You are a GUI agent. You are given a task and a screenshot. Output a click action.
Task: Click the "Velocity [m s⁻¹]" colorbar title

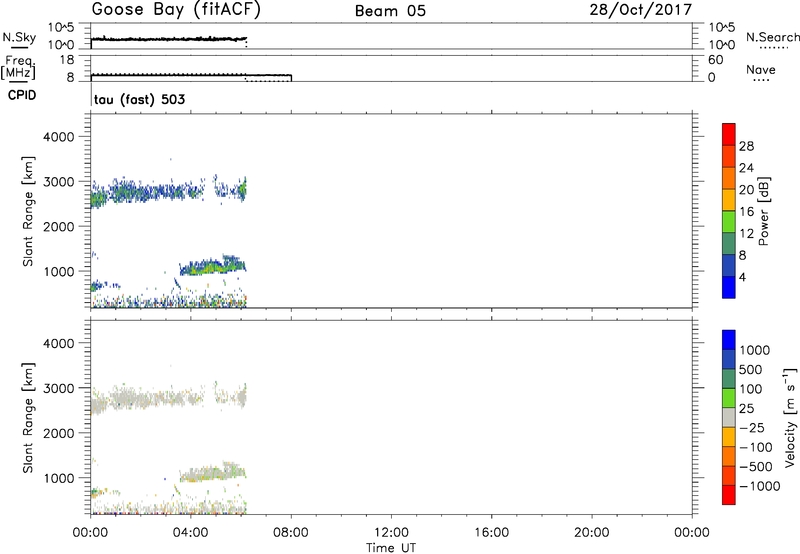[790, 417]
